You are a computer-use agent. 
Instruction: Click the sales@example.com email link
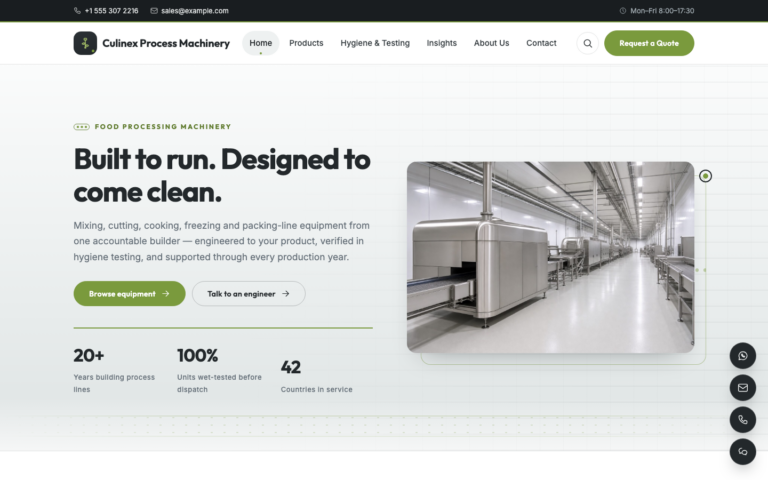coord(194,11)
